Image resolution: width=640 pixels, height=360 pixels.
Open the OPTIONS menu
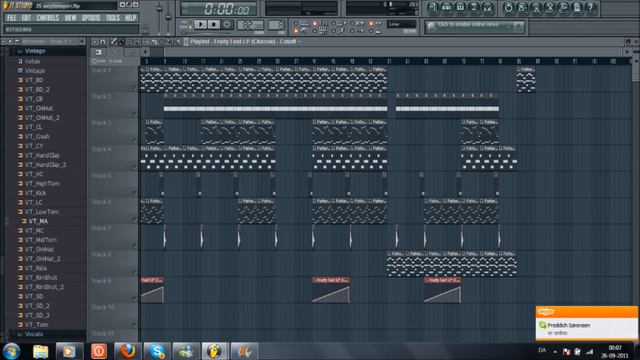(x=91, y=18)
